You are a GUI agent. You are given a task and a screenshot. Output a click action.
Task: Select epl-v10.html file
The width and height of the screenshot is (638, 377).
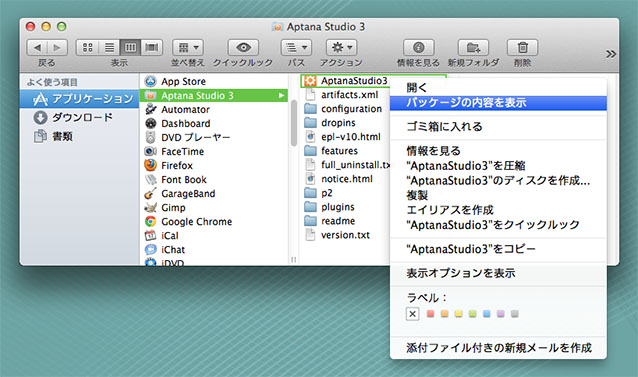pyautogui.click(x=346, y=137)
